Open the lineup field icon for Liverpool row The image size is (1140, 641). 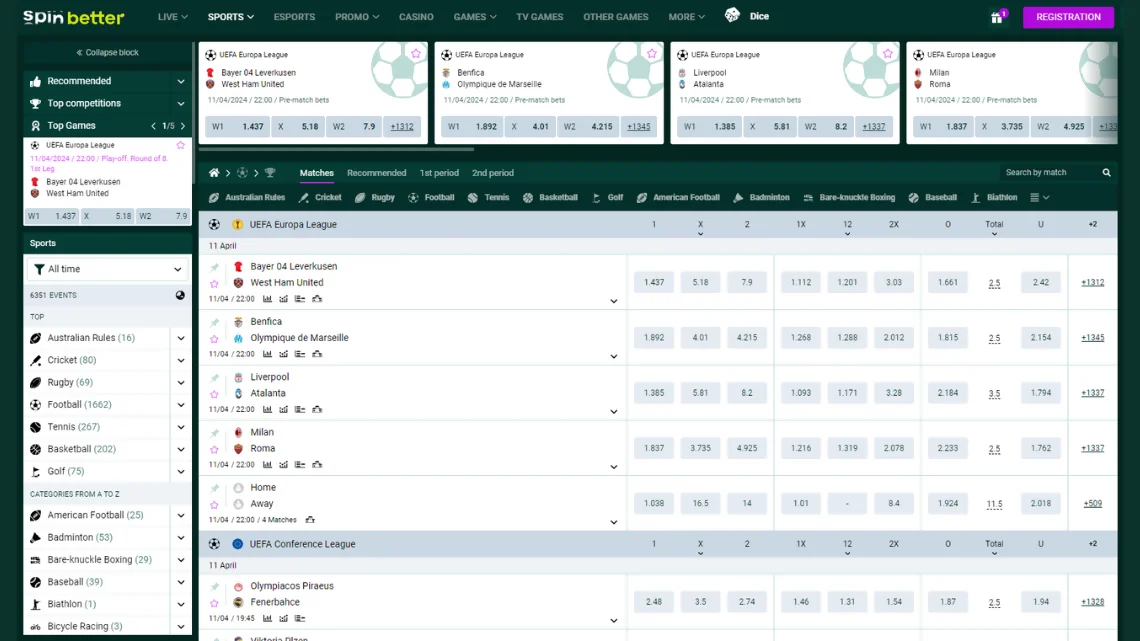click(317, 409)
